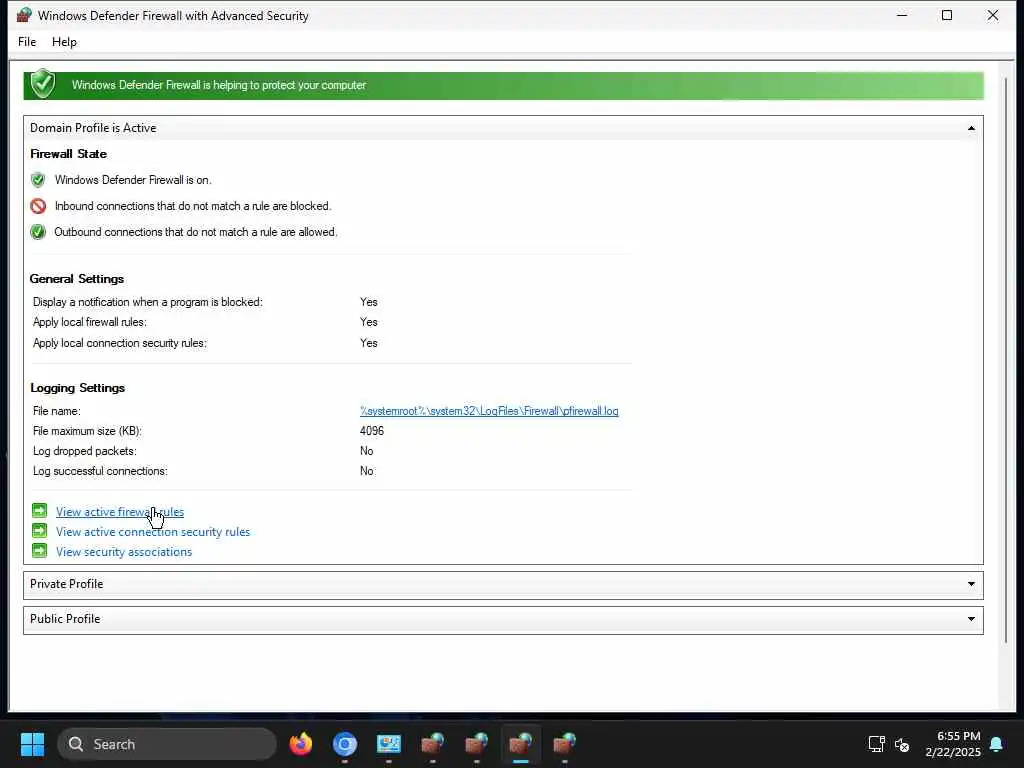Select 'Apply local connection security rules:' label
This screenshot has width=1024, height=768.
pos(120,343)
